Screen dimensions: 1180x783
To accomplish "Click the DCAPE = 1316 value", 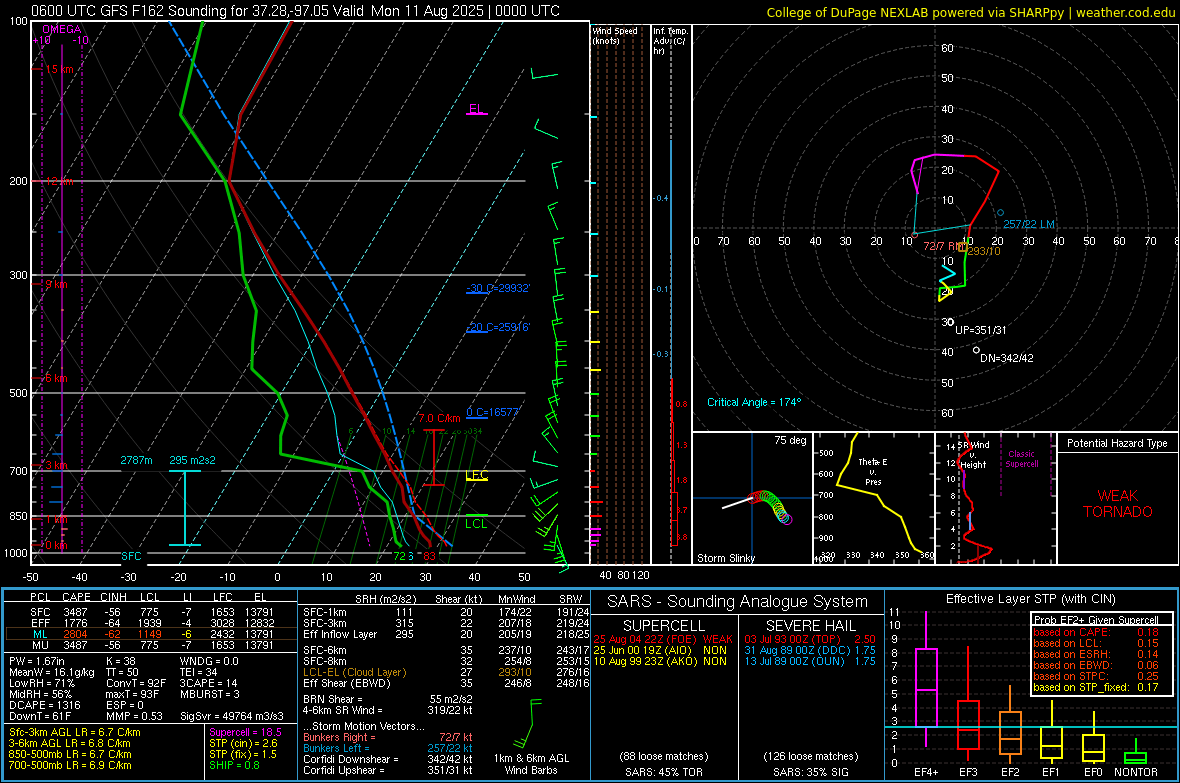I will click(44, 705).
